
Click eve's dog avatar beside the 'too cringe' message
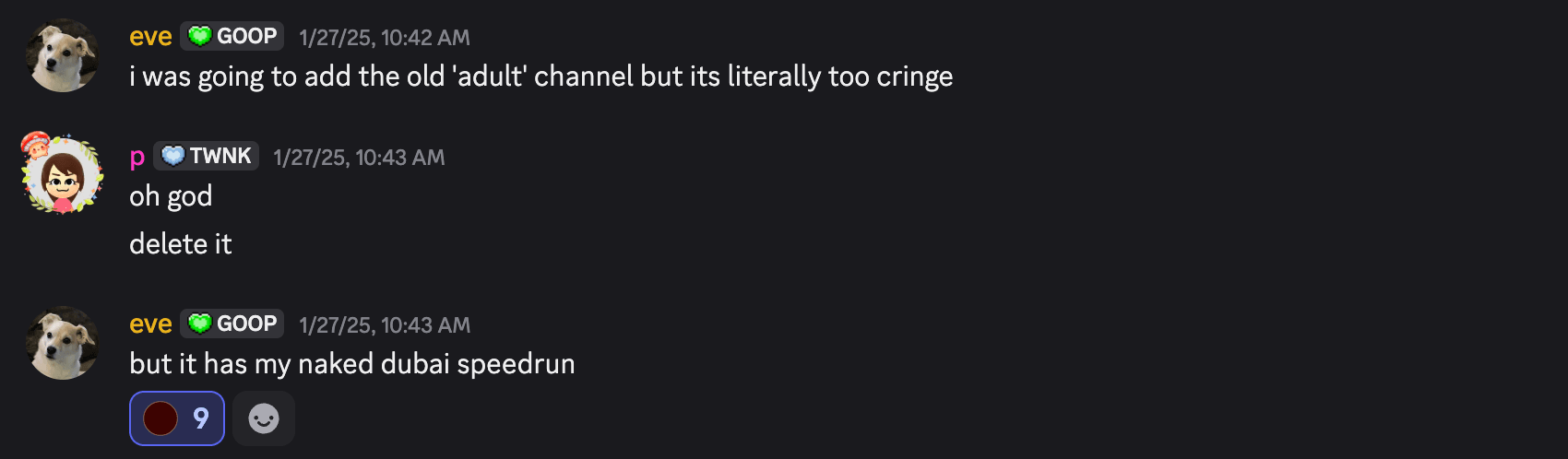pos(62,55)
